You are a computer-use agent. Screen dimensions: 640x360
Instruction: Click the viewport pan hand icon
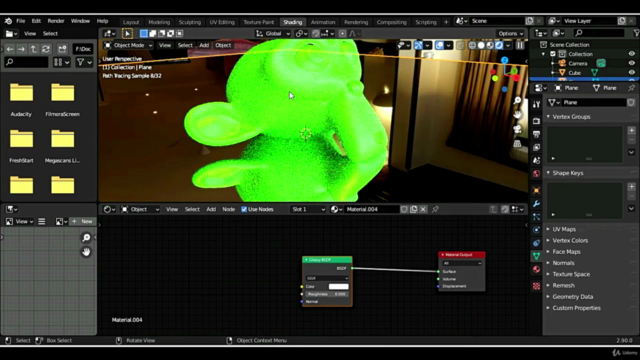point(517,115)
